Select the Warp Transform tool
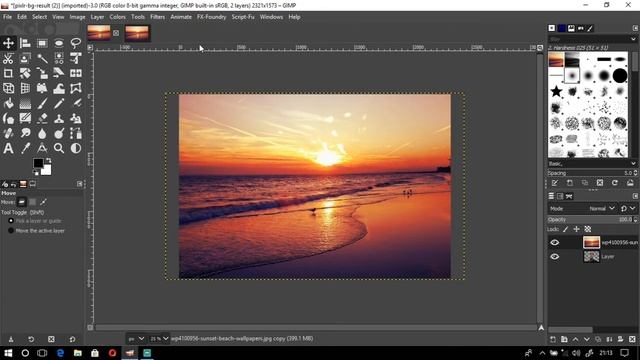 (x=59, y=88)
